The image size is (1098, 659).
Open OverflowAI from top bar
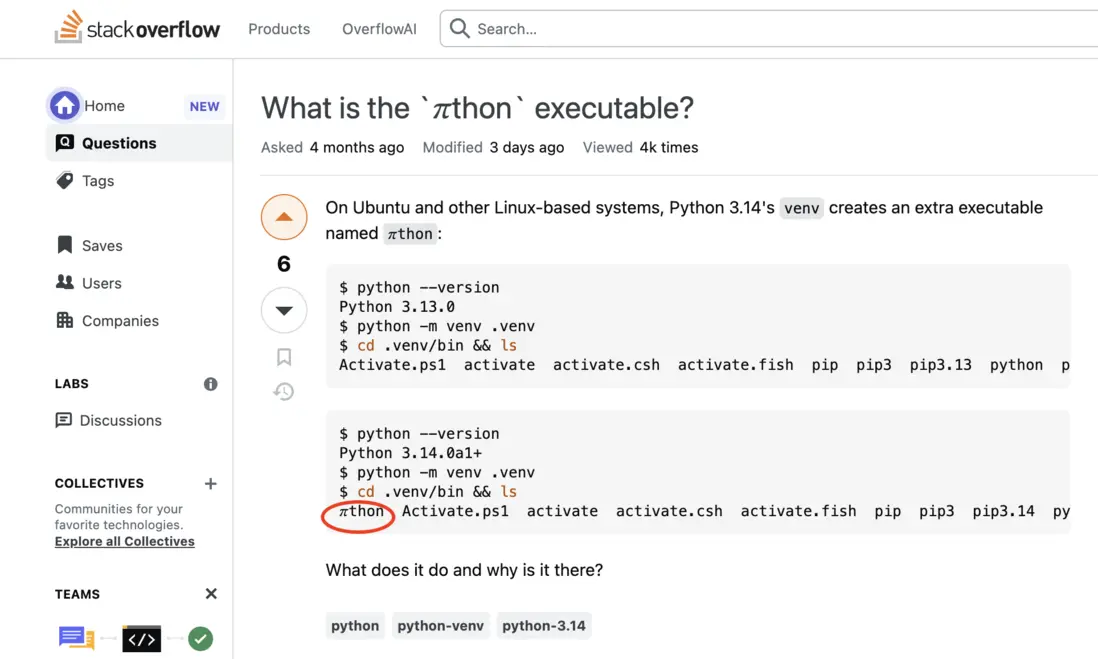379,29
